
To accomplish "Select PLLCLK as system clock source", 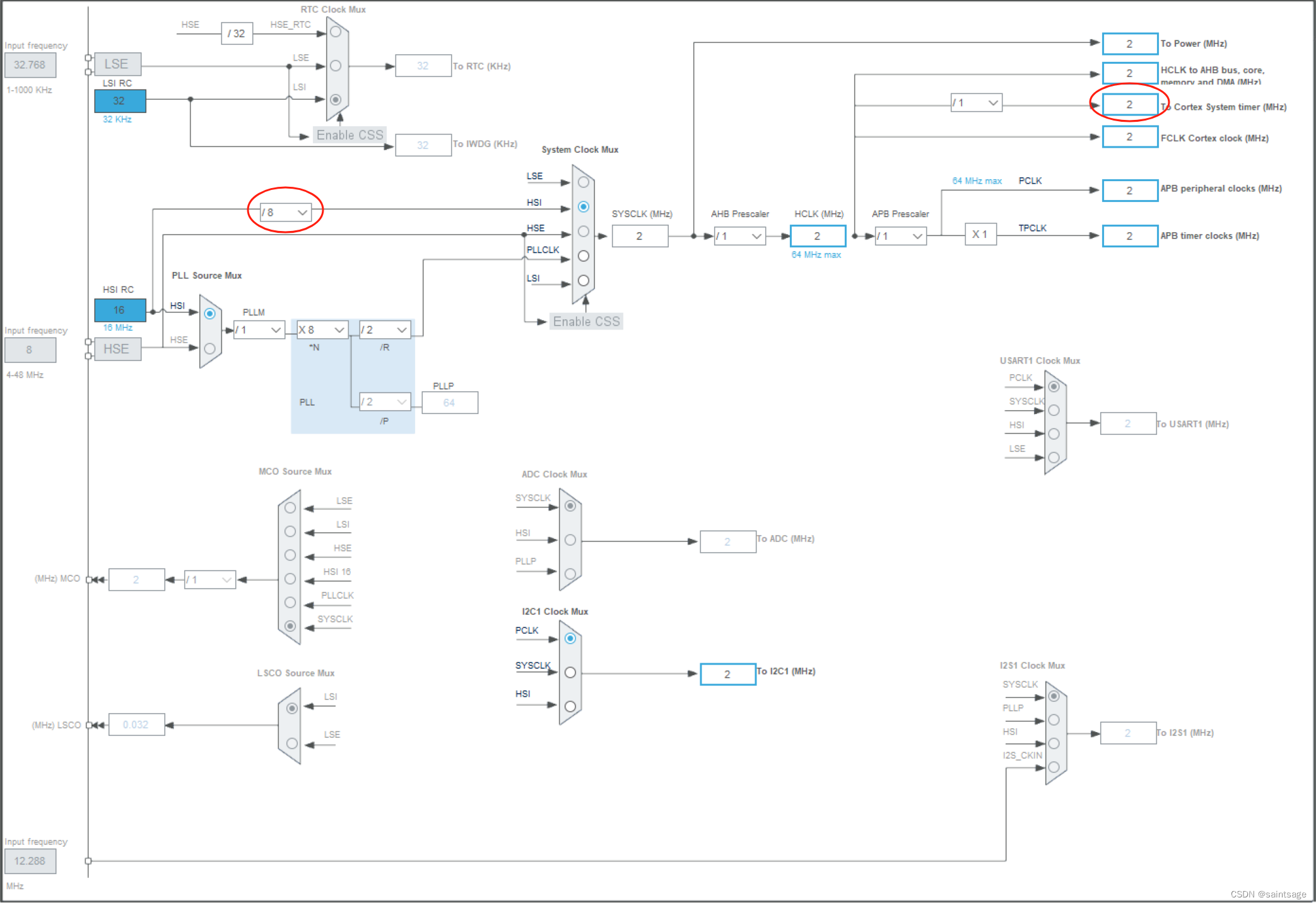I will 583,256.
